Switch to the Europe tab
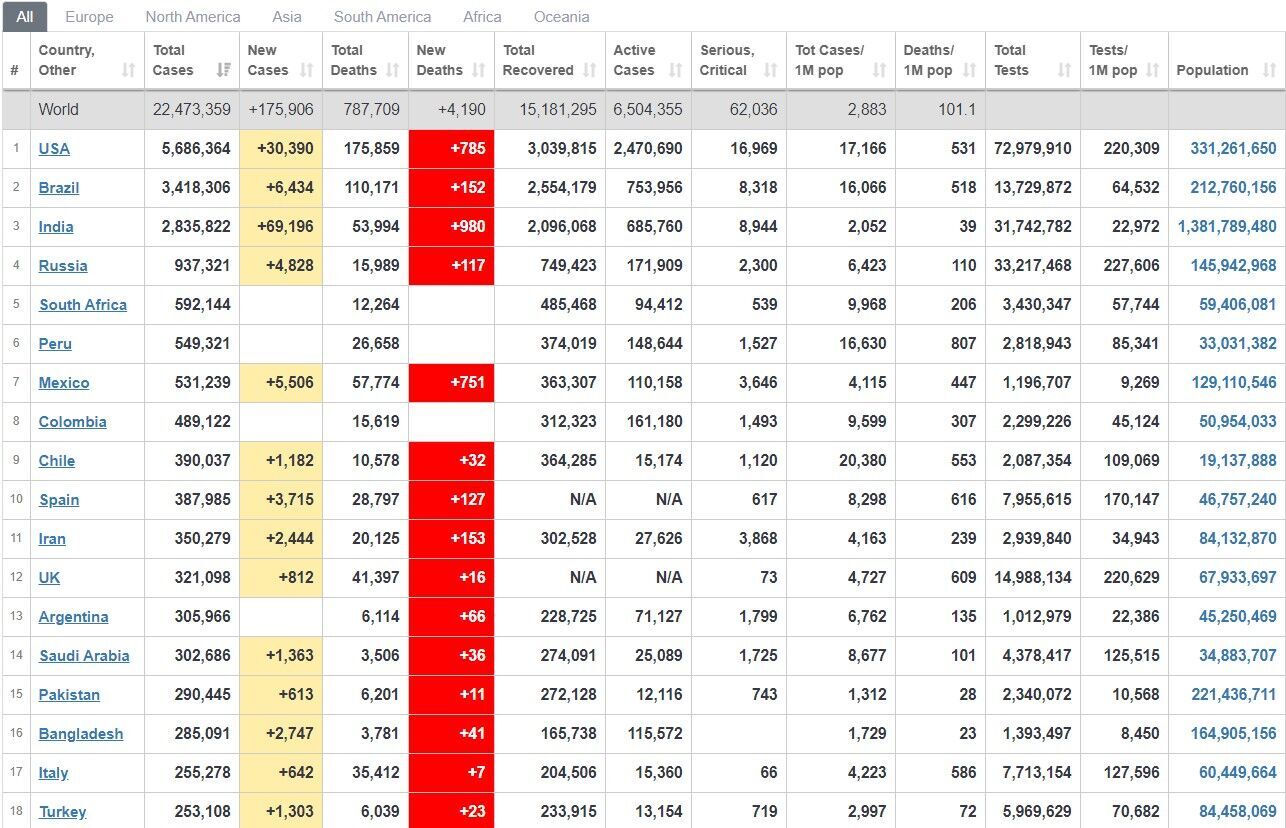The width and height of the screenshot is (1286, 828). (x=89, y=17)
